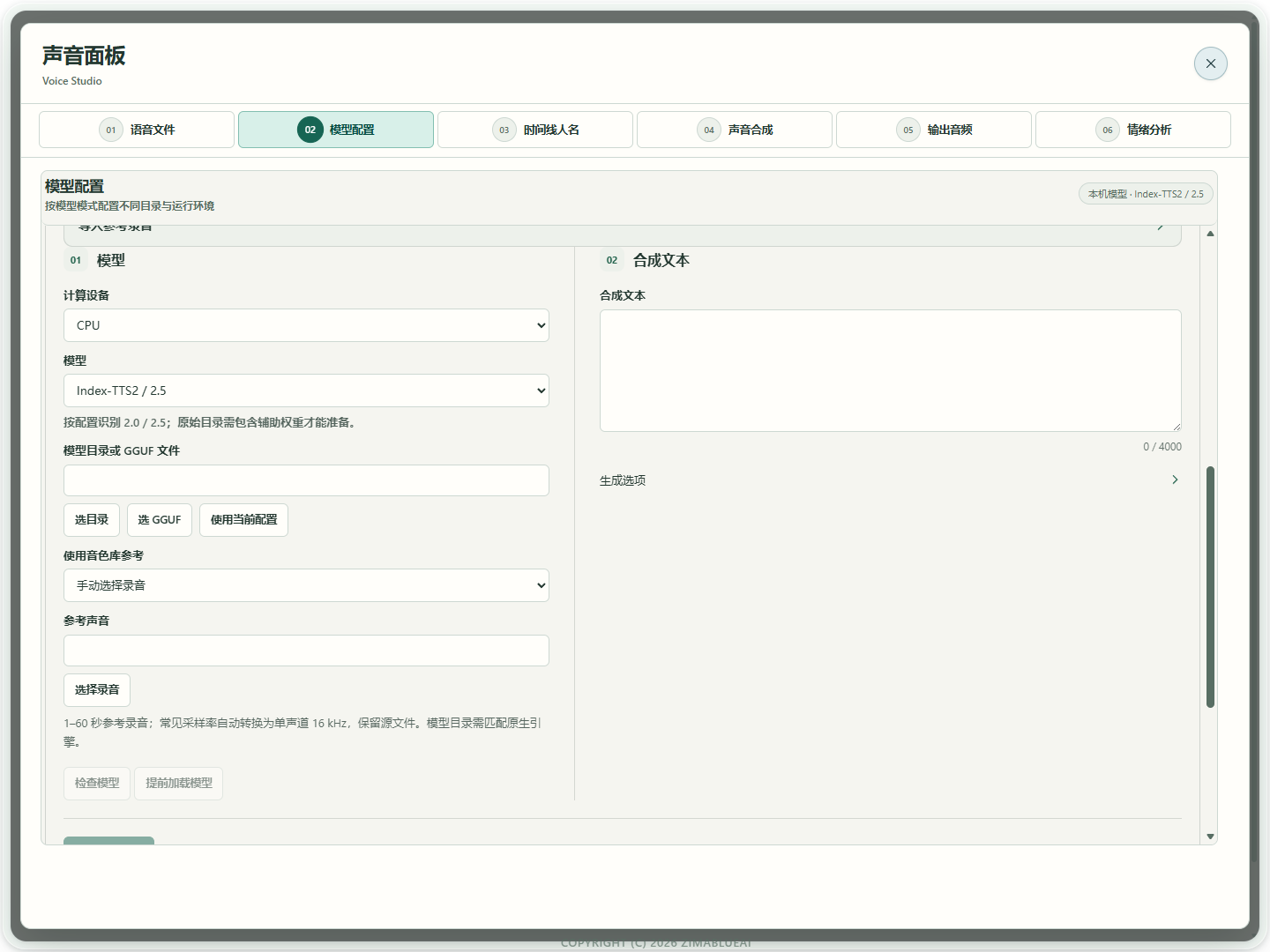Close the 声音面板 dialog with X
1270x952 pixels.
(1210, 63)
